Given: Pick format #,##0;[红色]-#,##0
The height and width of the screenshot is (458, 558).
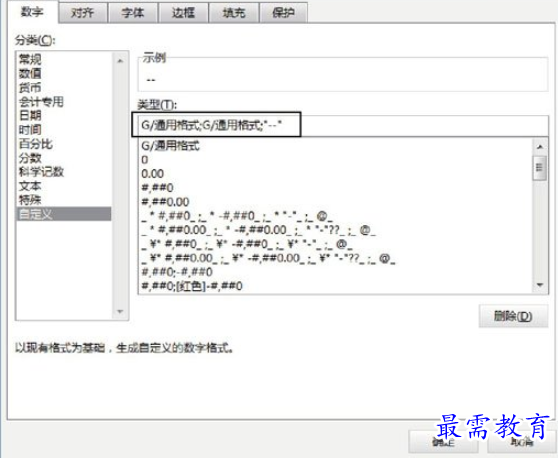Looking at the screenshot, I should tap(336, 286).
